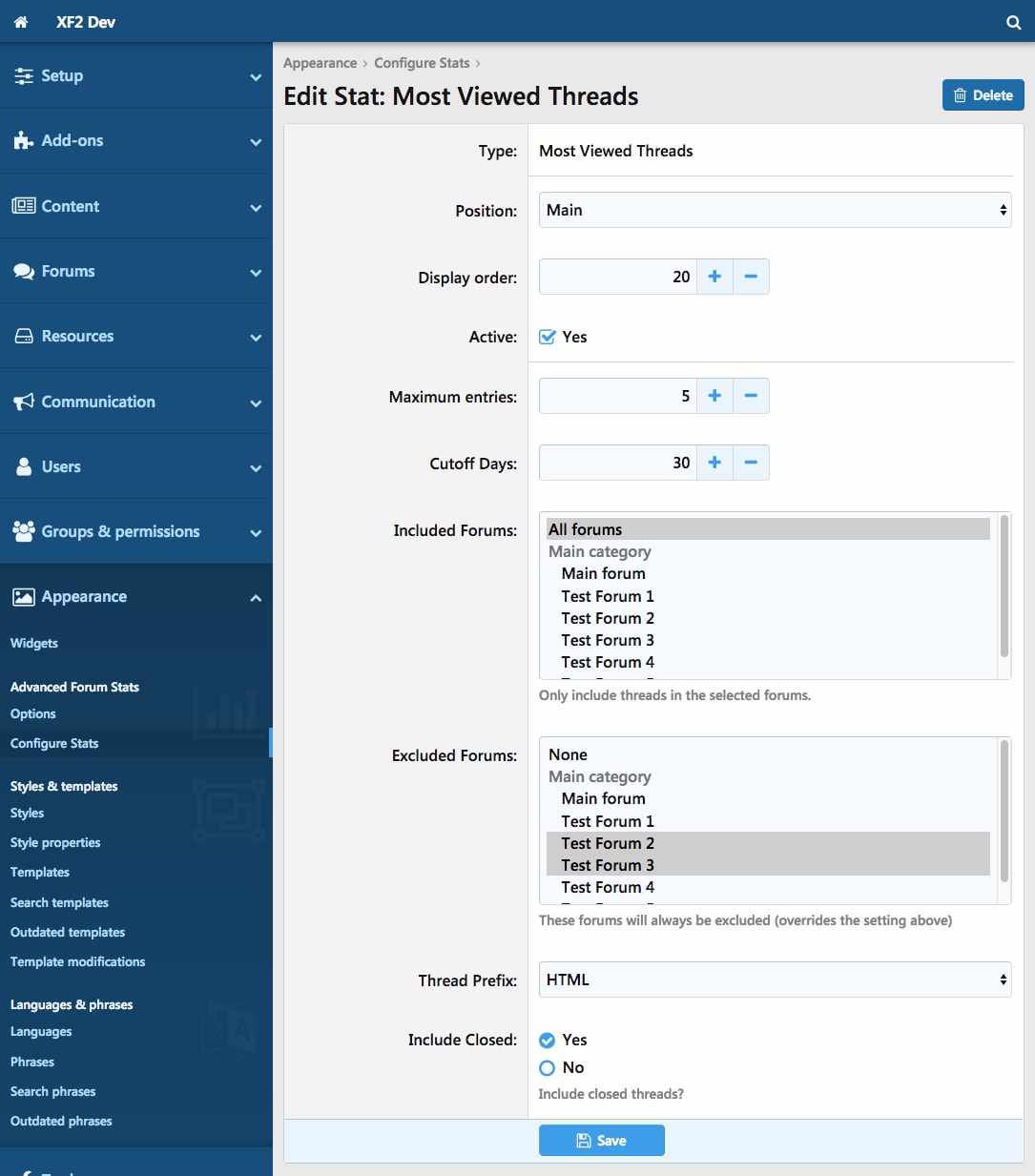This screenshot has width=1035, height=1176.
Task: Click the home icon in top bar
Action: (x=21, y=22)
